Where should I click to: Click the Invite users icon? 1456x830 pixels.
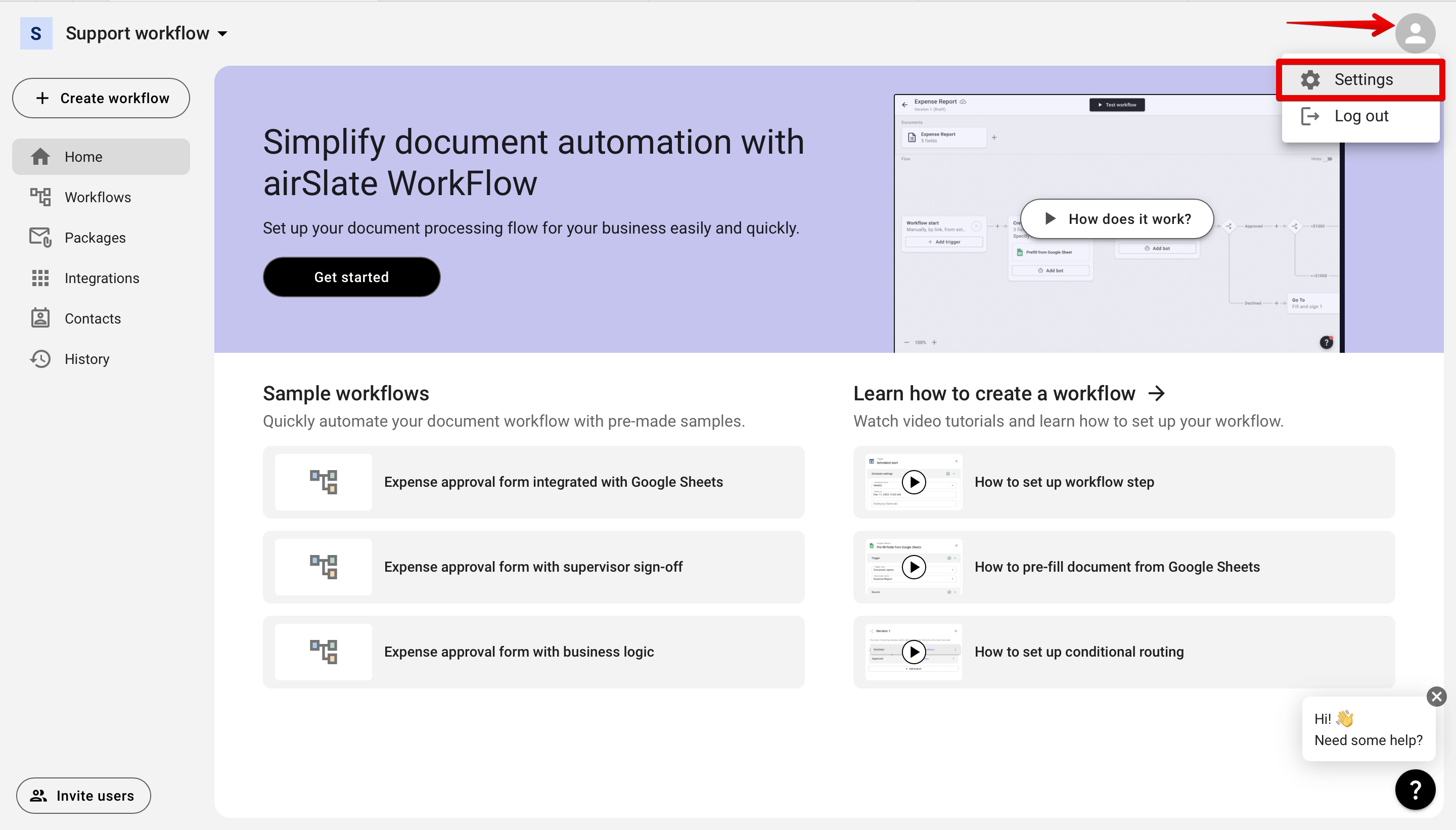(39, 795)
